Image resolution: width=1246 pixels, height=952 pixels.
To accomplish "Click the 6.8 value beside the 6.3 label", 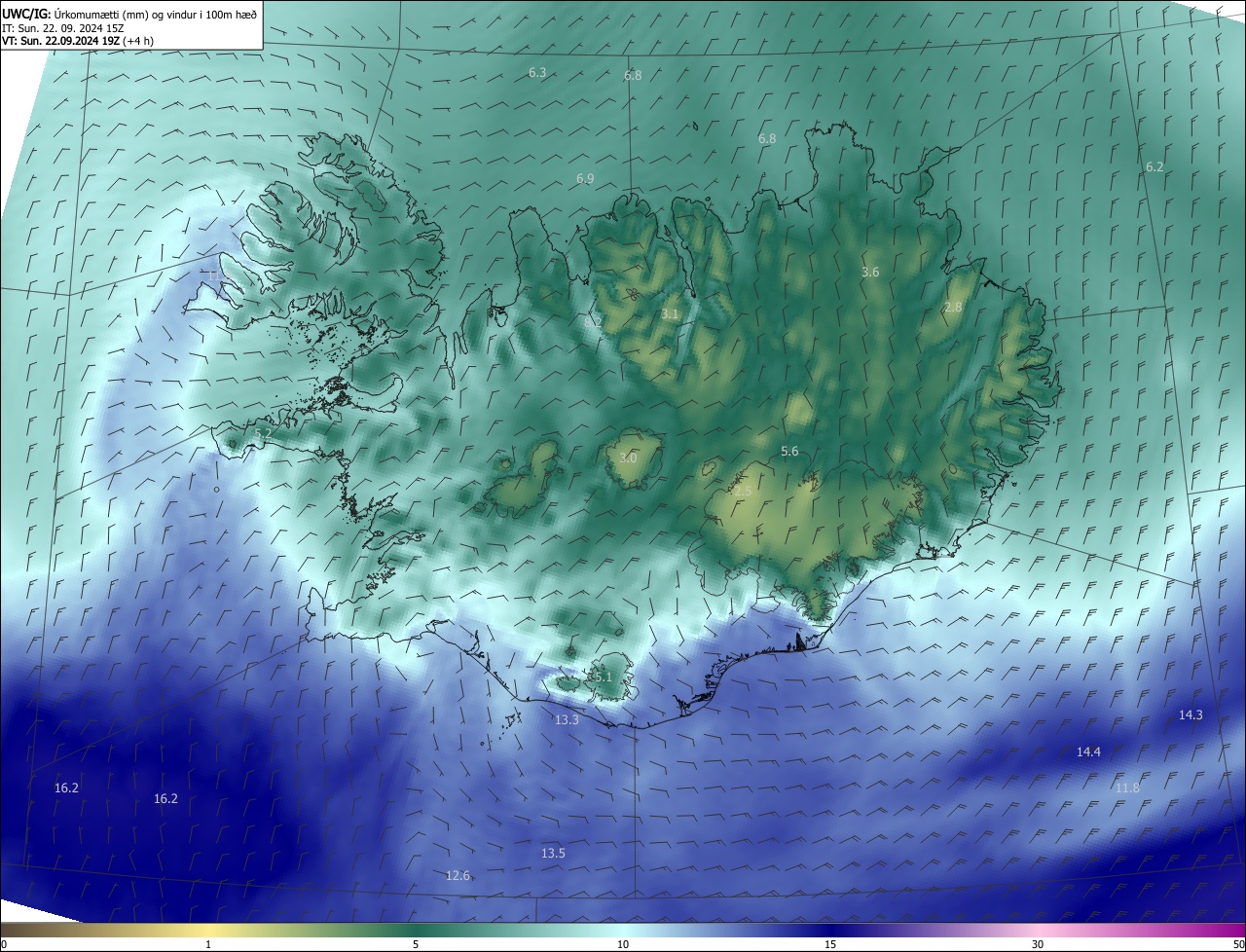I will [633, 76].
